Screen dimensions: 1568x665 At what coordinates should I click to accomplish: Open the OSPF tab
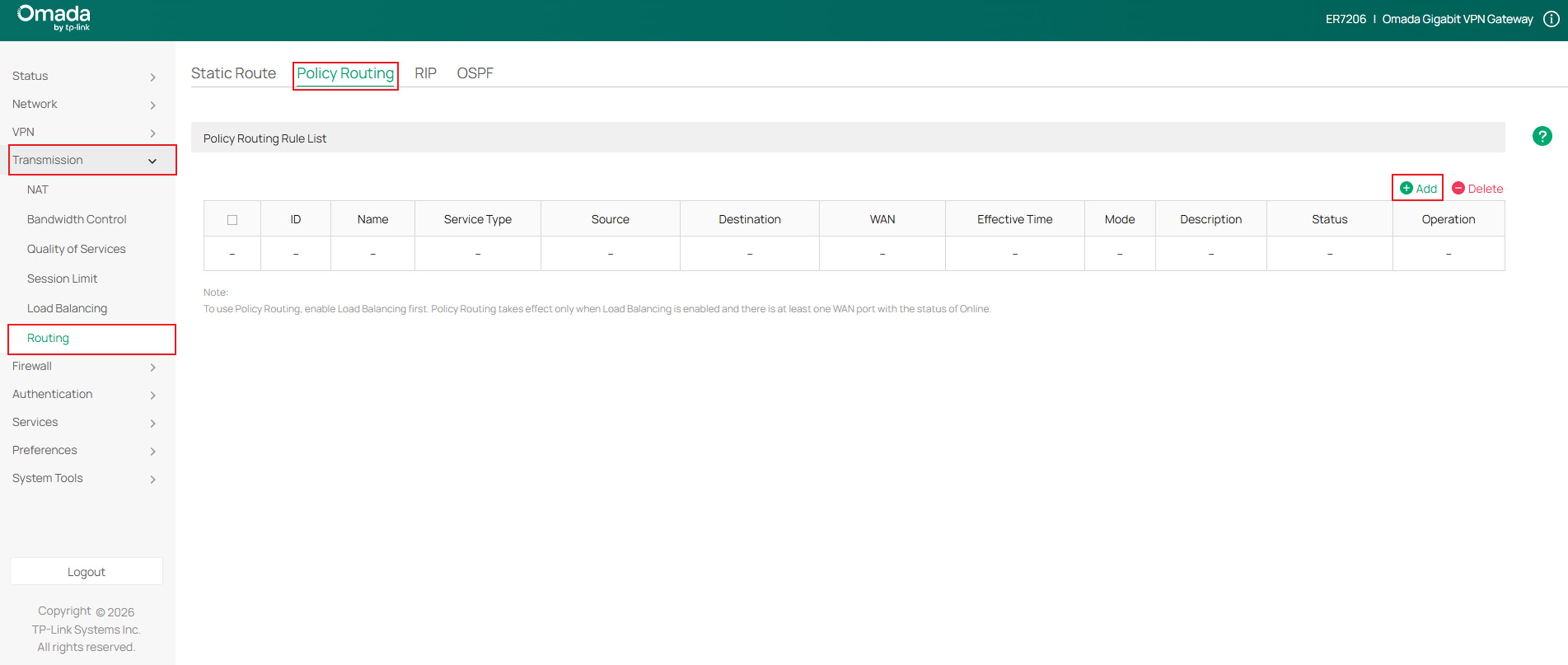475,73
